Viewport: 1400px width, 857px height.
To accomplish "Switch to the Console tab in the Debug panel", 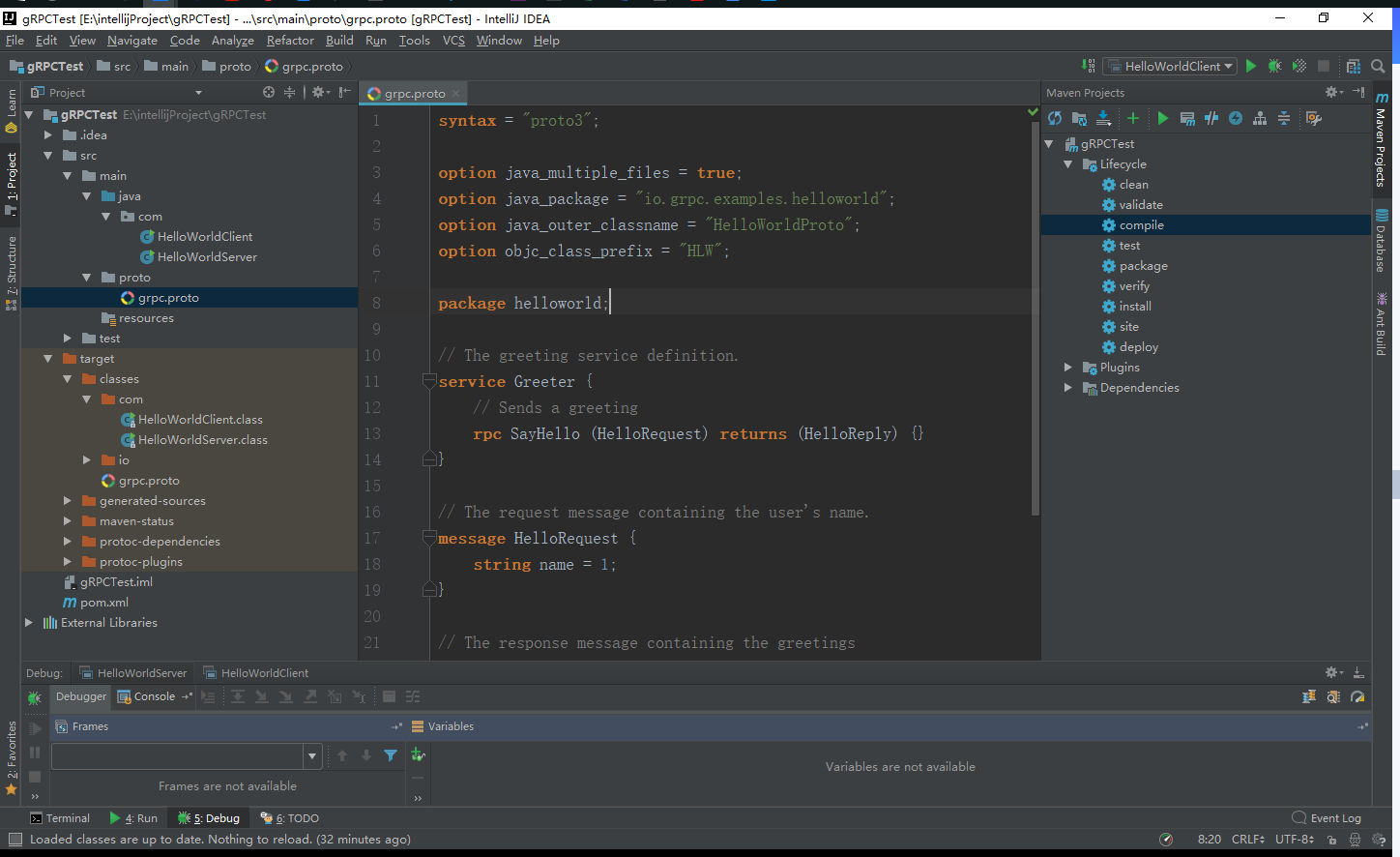I will [147, 696].
